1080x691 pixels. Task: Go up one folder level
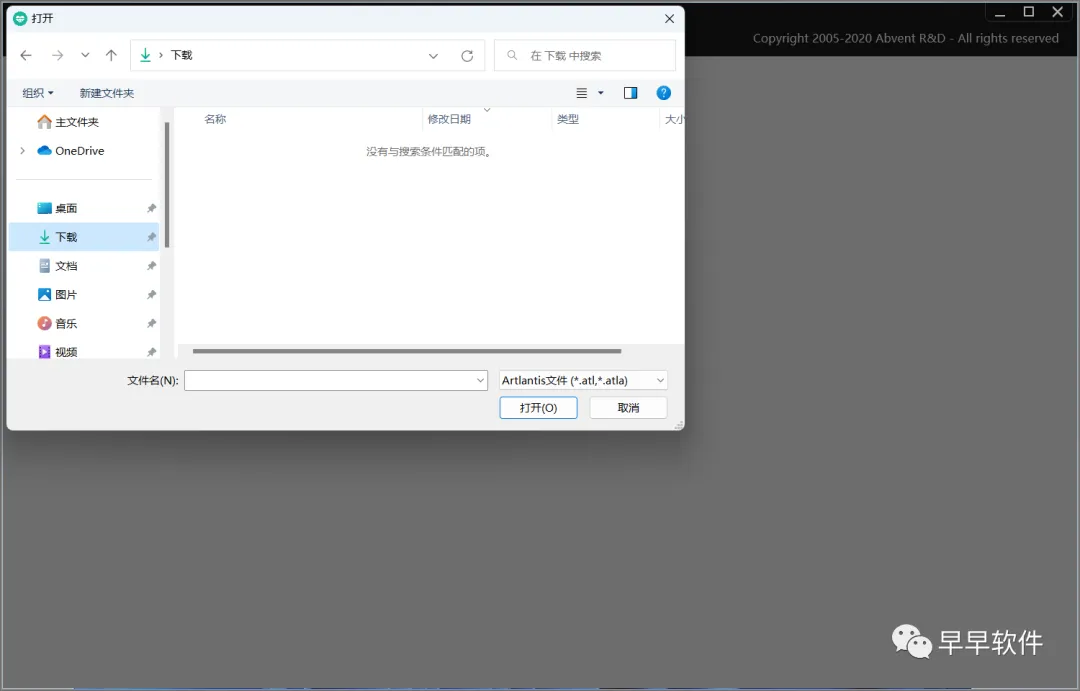(111, 55)
